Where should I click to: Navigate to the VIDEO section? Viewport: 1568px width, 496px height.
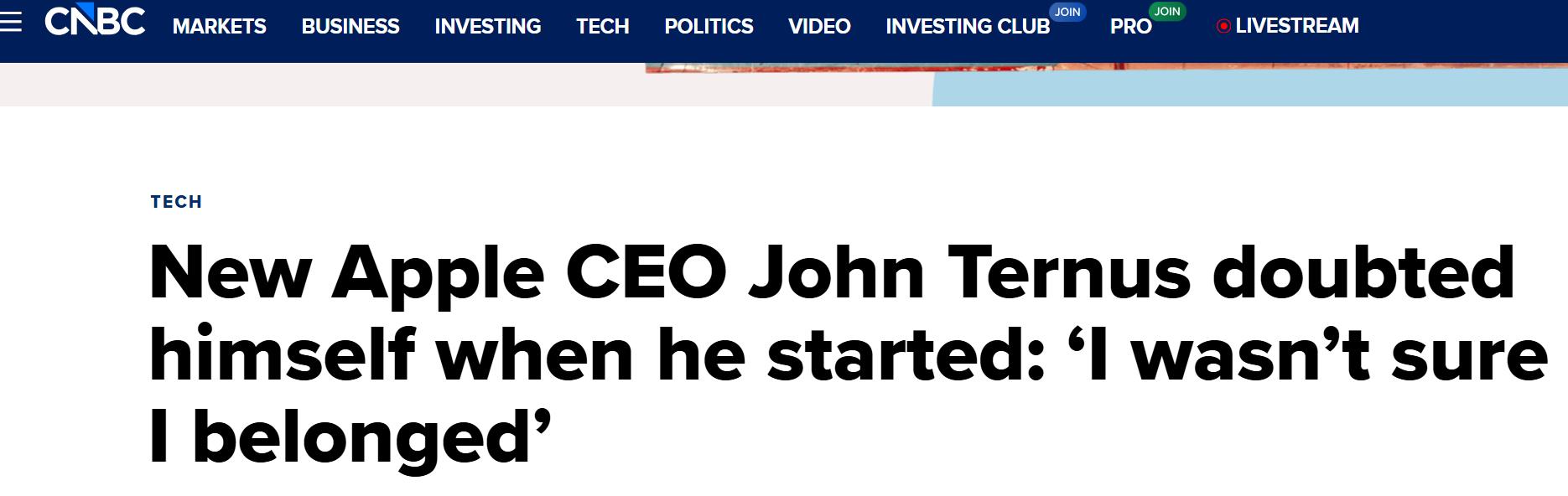(819, 27)
